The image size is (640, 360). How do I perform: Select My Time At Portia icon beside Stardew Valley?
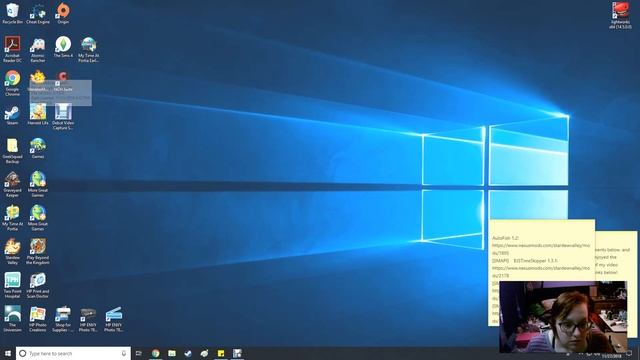12,218
